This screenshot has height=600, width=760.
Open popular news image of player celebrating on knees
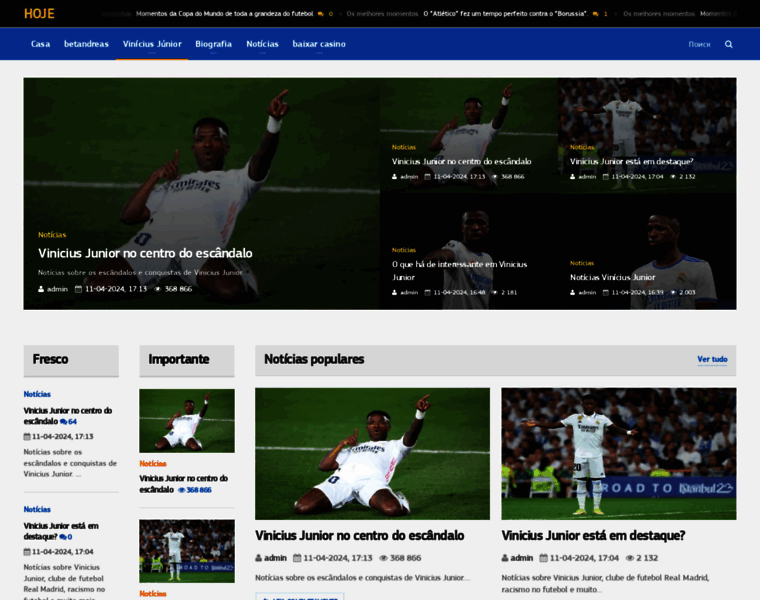click(372, 454)
